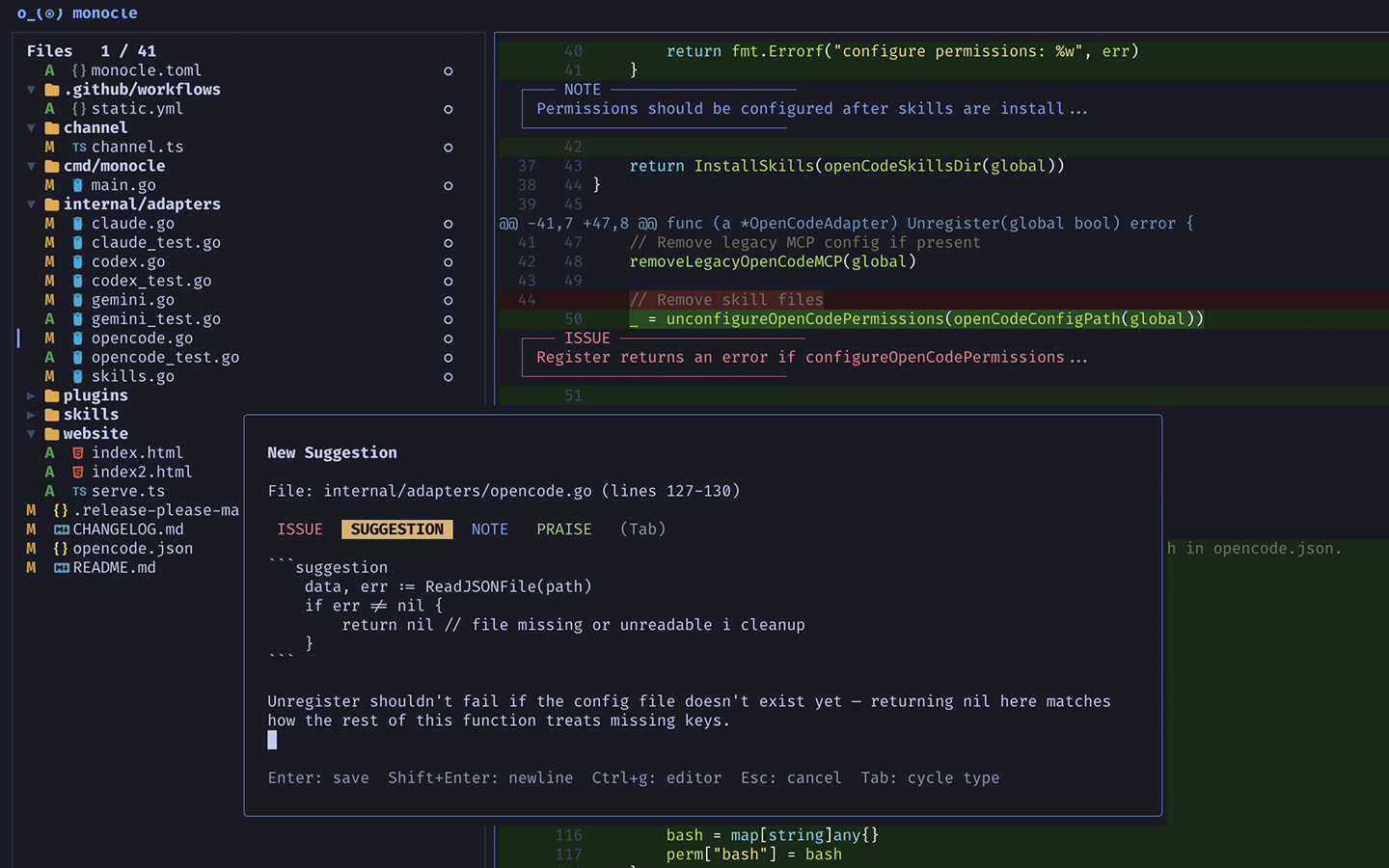The image size is (1389, 868).
Task: Collapse the internal/adapters folder
Action: (32, 203)
